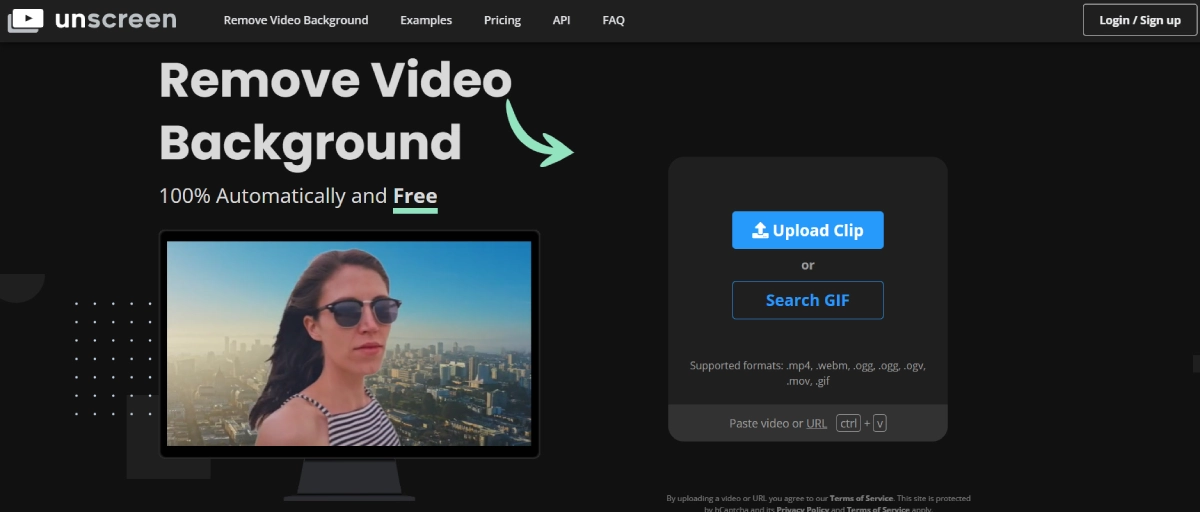Screen dimensions: 1200x512
Task: Click the underlined Free text
Action: pos(415,196)
